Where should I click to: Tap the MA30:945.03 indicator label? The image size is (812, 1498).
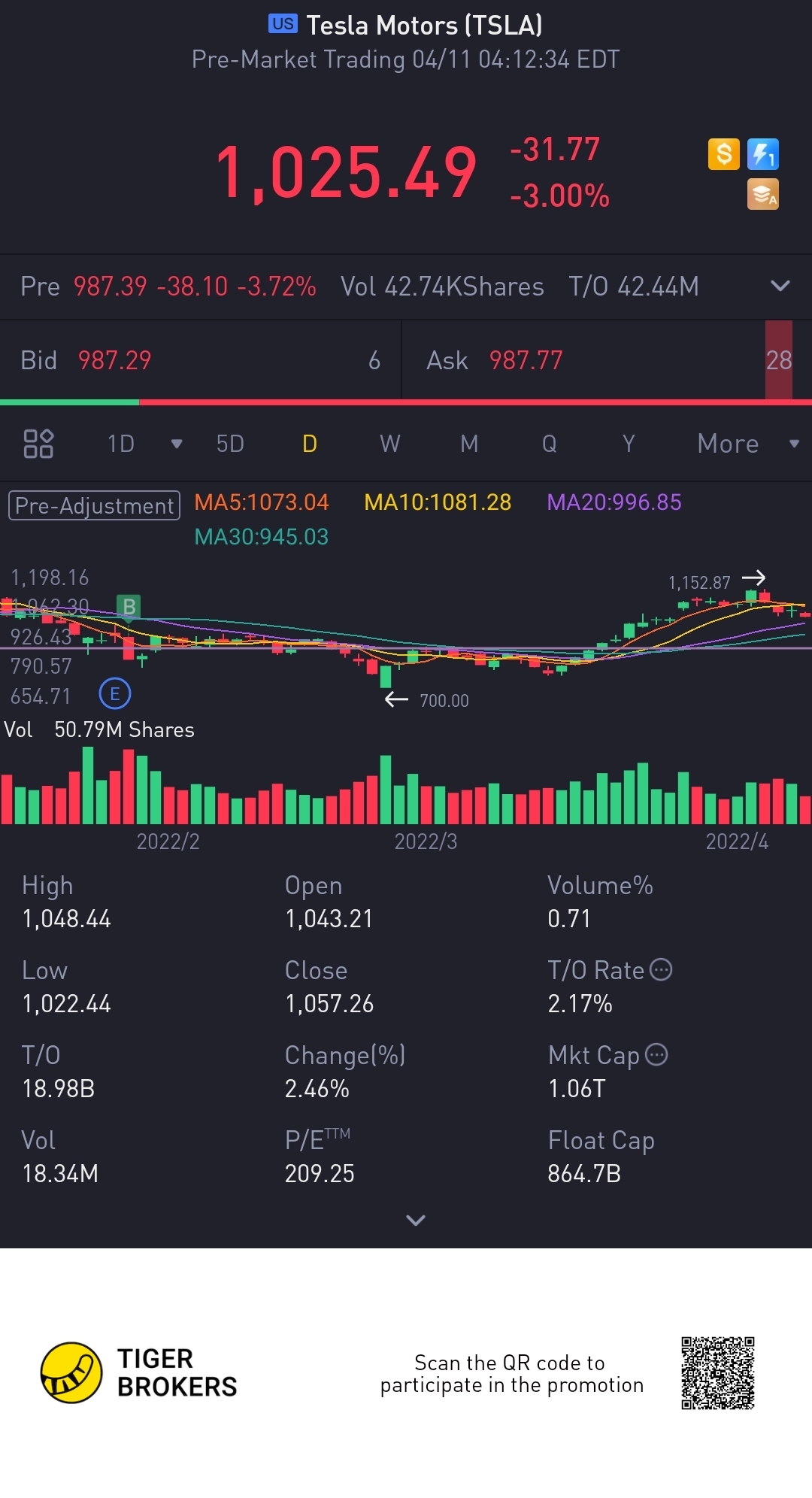point(262,537)
